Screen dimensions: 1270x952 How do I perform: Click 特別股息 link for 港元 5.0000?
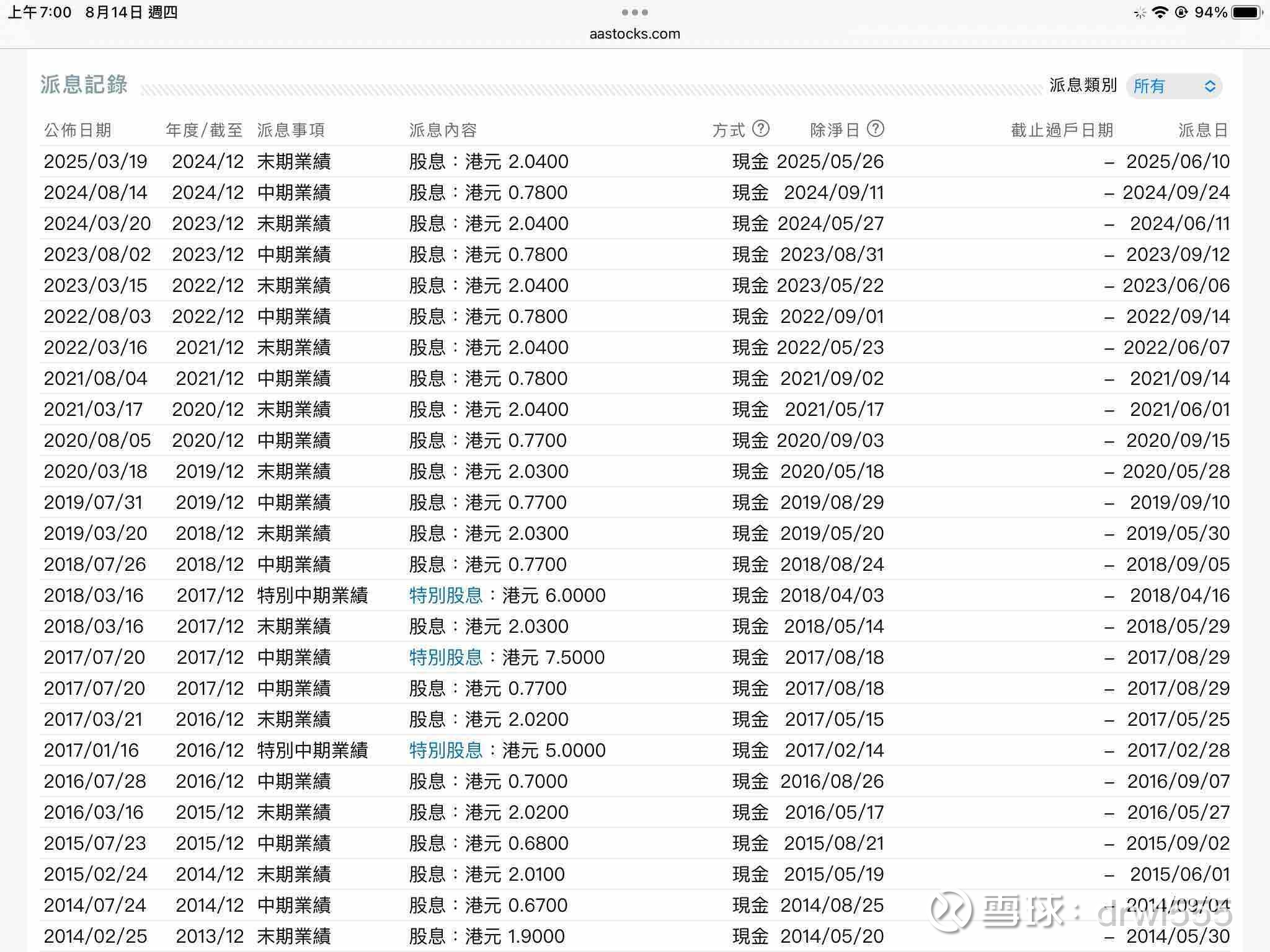pyautogui.click(x=446, y=751)
